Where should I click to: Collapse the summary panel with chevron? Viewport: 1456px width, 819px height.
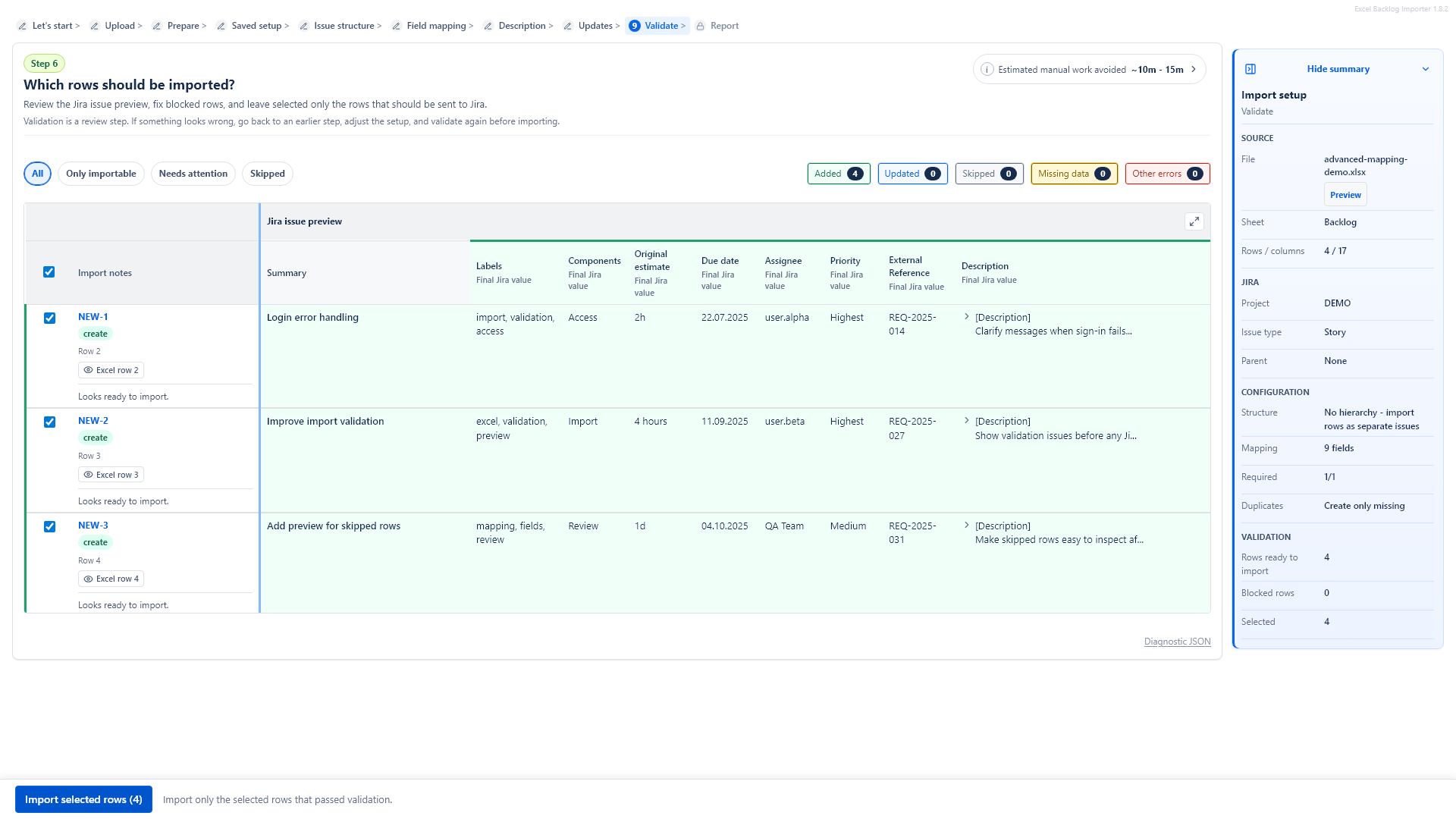pyautogui.click(x=1425, y=69)
